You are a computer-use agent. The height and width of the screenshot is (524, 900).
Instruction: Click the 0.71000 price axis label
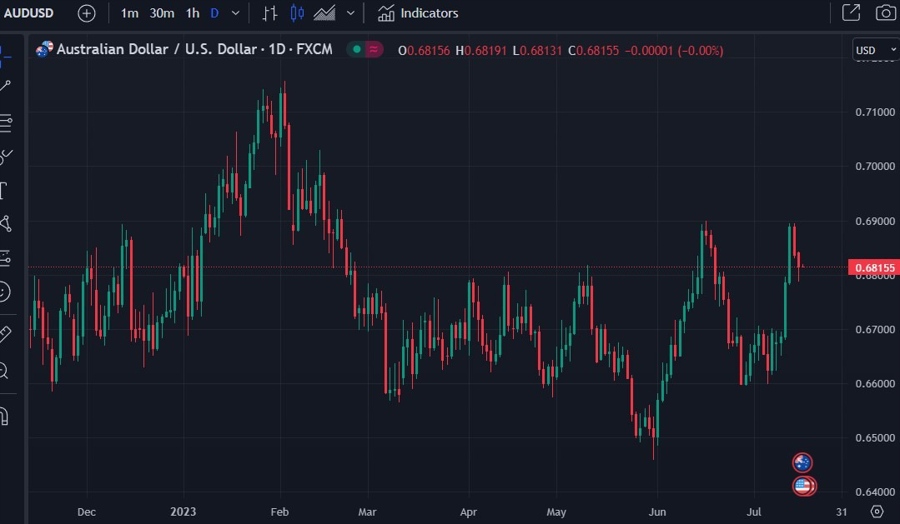[875, 112]
